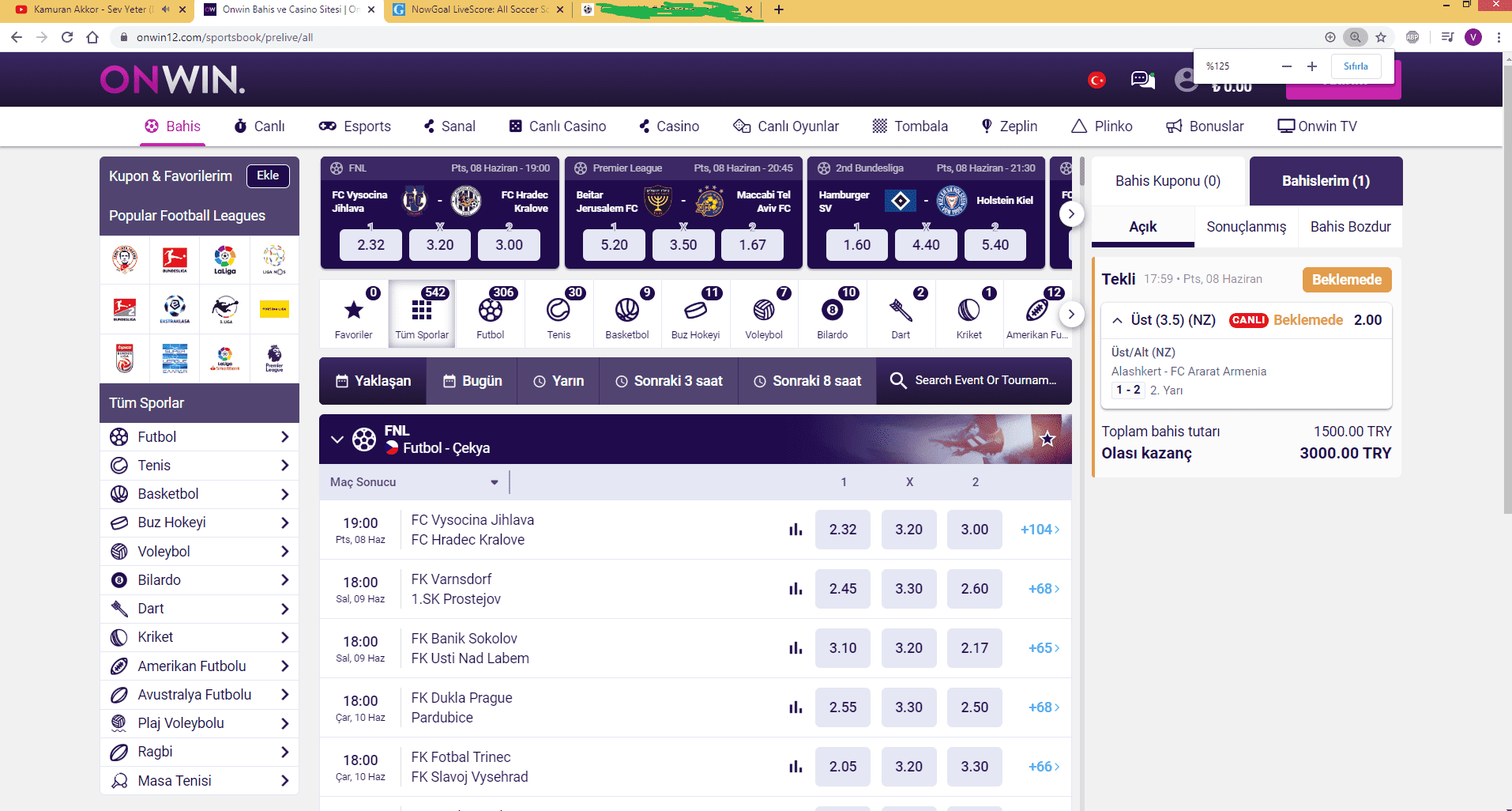Open the live chat support icon
Screen dimensions: 1512x811
[1142, 79]
